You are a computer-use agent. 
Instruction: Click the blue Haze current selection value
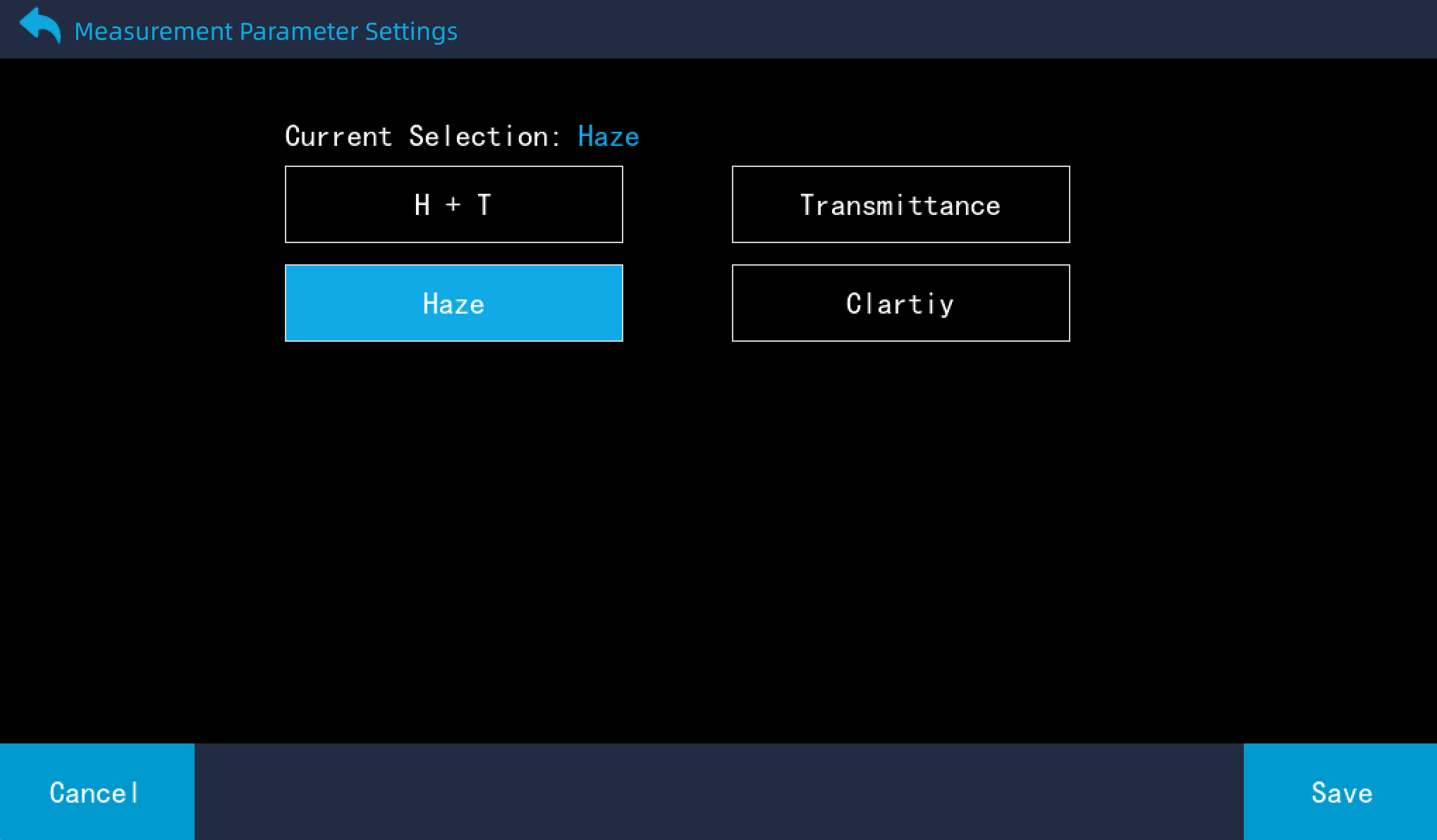608,136
